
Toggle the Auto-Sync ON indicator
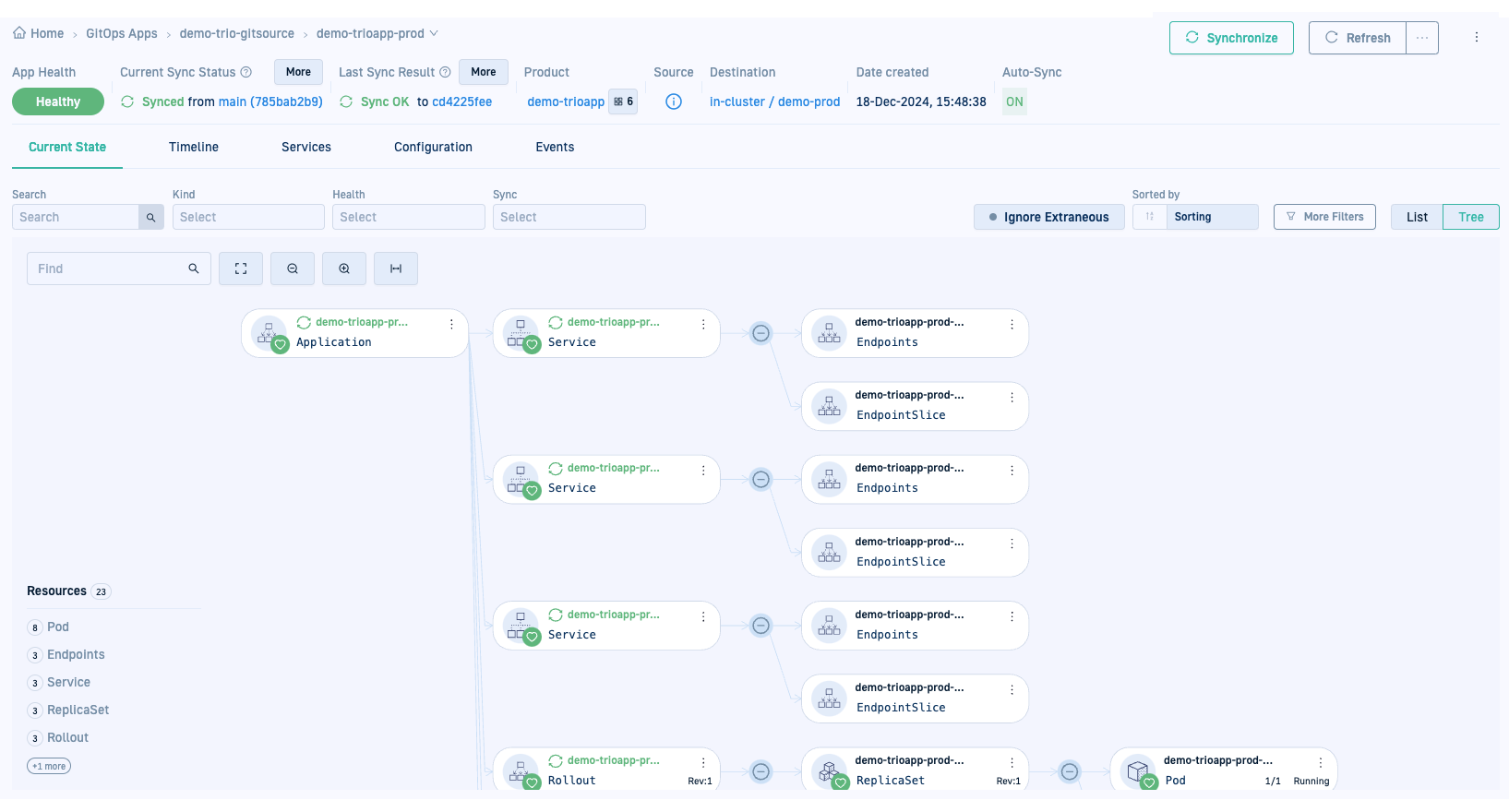(x=1014, y=101)
